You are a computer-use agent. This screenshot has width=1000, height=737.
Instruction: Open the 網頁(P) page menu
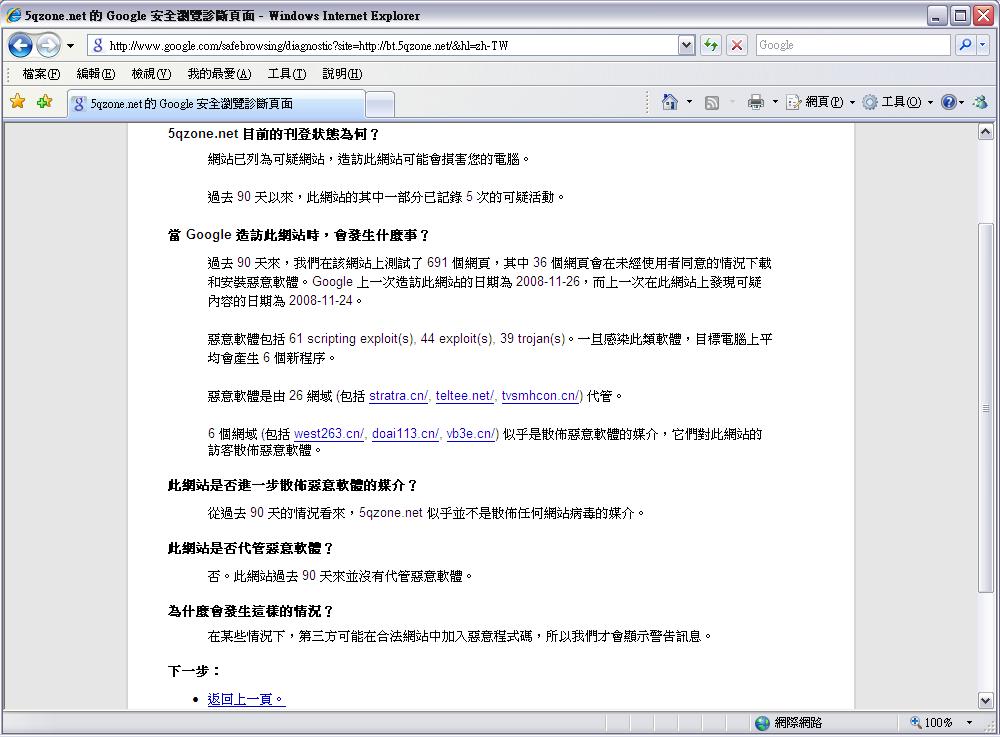820,102
